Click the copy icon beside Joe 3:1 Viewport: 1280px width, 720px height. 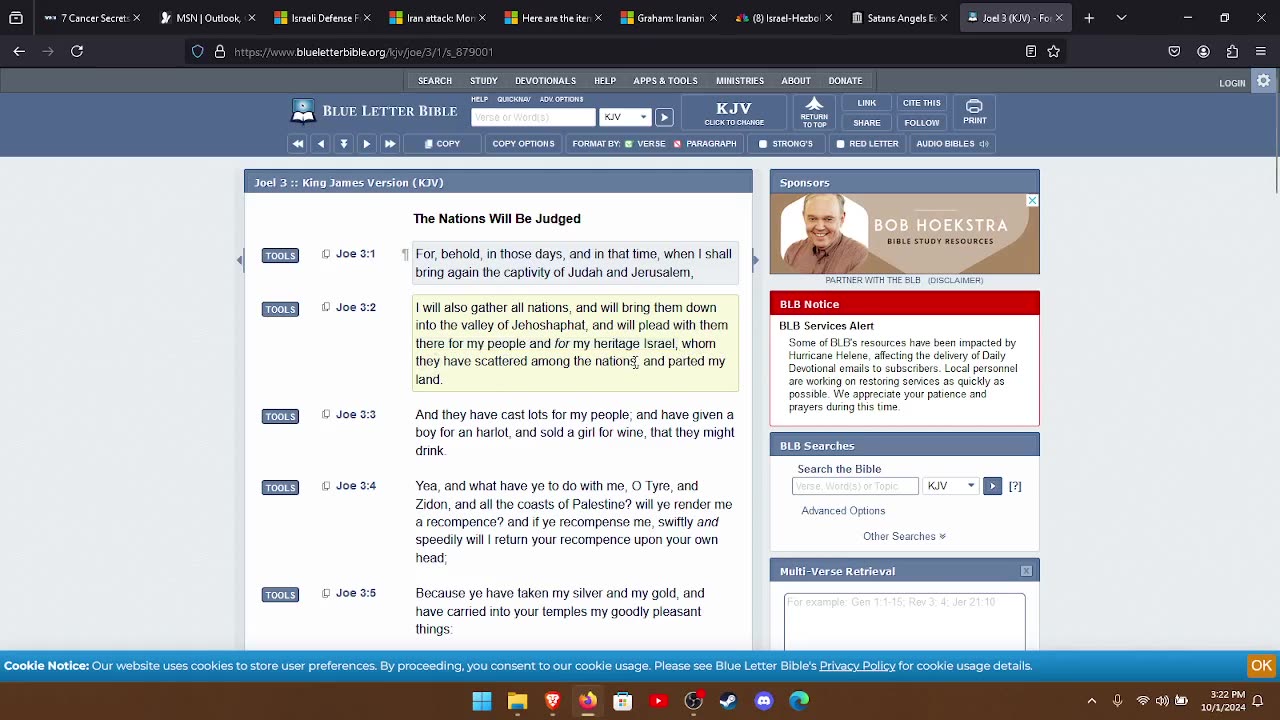pyautogui.click(x=326, y=254)
